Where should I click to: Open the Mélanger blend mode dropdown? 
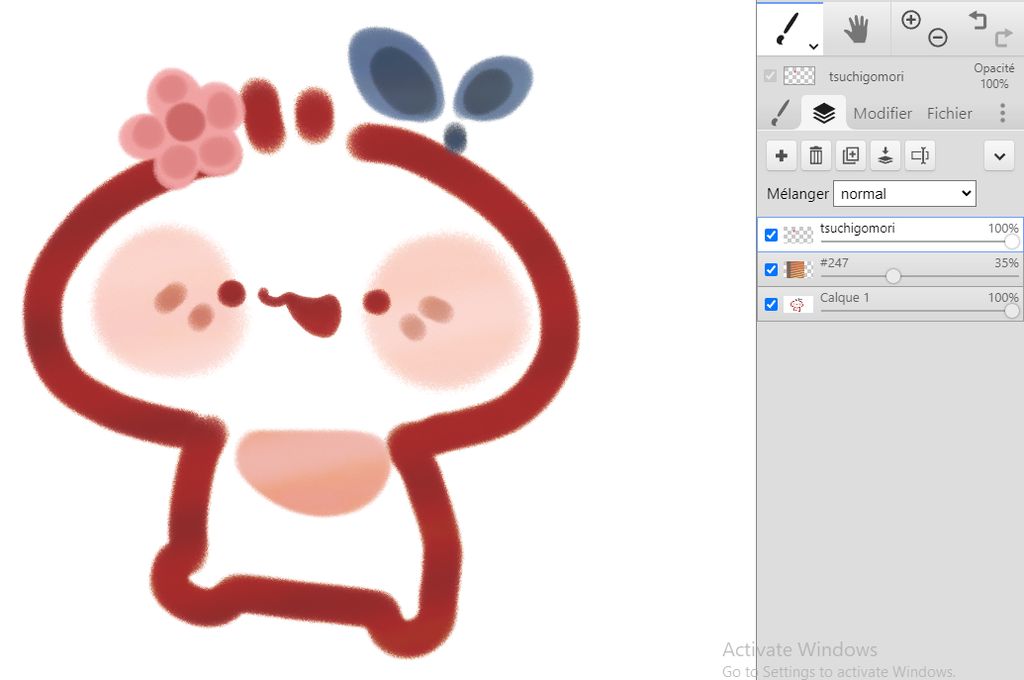click(x=904, y=194)
